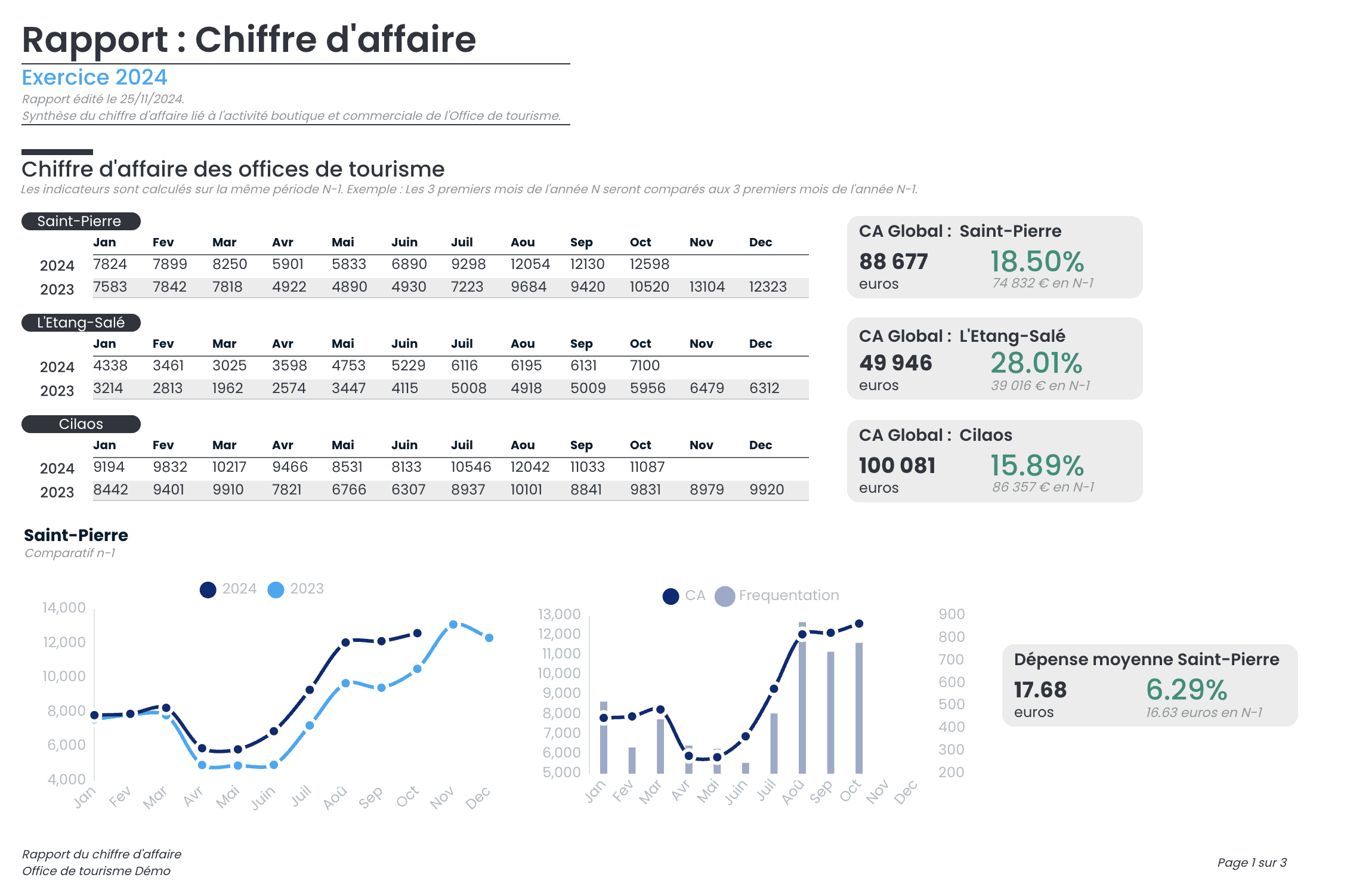The width and height of the screenshot is (1347, 896).
Task: Click the 'Comparatif n-1' chart subtitle
Action: click(x=70, y=553)
